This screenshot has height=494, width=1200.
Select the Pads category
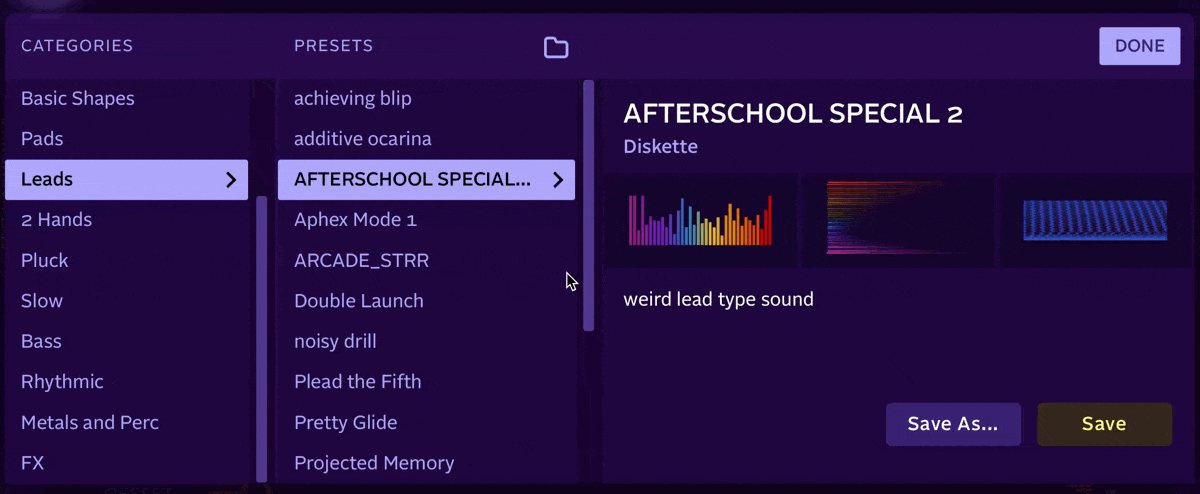[x=42, y=139]
